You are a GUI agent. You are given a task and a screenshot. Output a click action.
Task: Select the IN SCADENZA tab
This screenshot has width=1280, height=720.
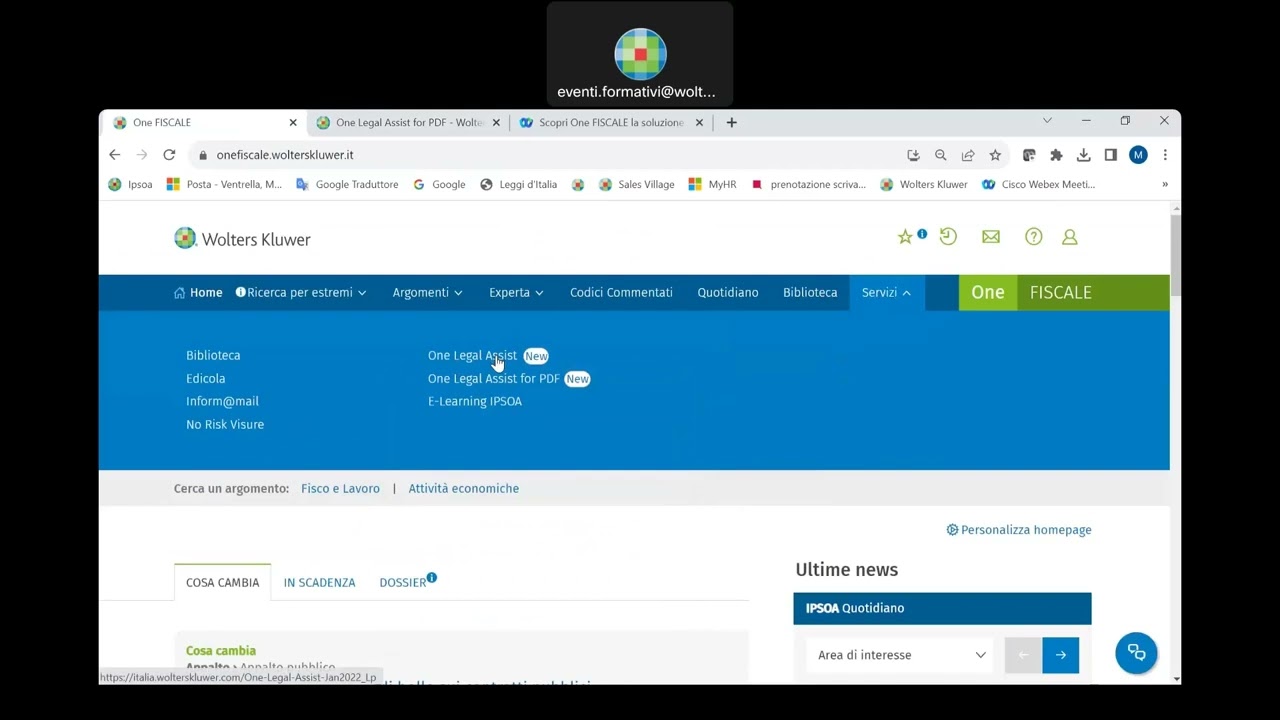click(319, 582)
